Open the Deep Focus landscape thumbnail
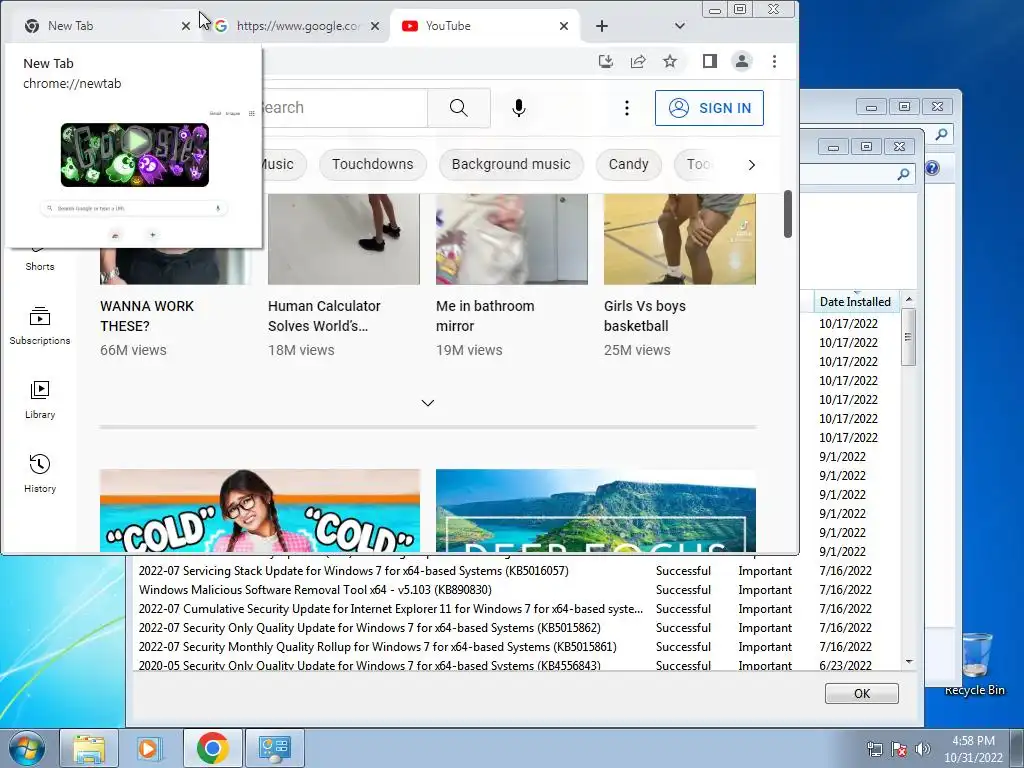Screen dimensions: 1024x768 (x=596, y=511)
